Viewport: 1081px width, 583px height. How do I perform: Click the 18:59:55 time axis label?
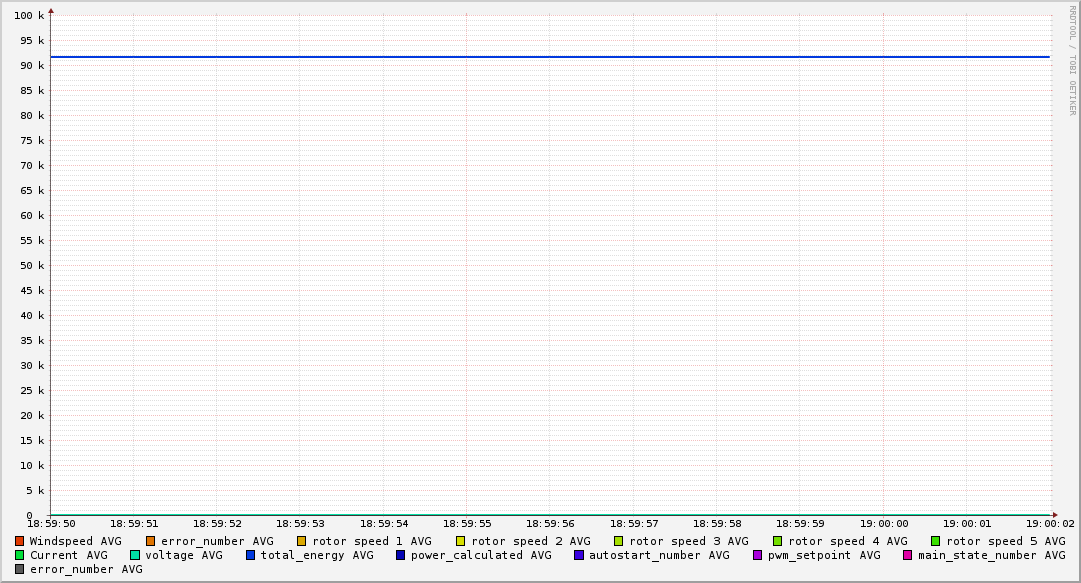click(467, 523)
